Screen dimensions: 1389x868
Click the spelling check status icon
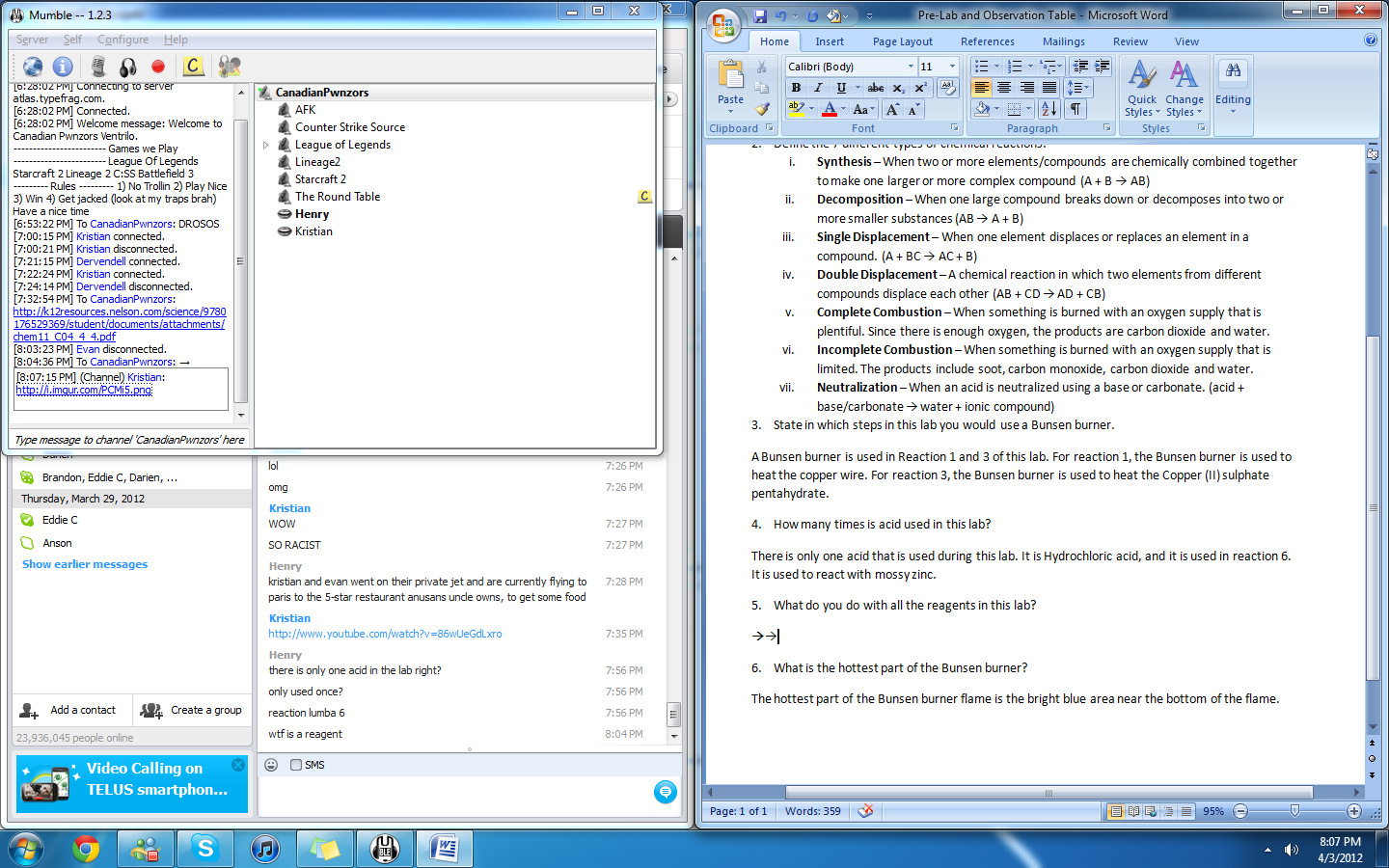(x=865, y=811)
